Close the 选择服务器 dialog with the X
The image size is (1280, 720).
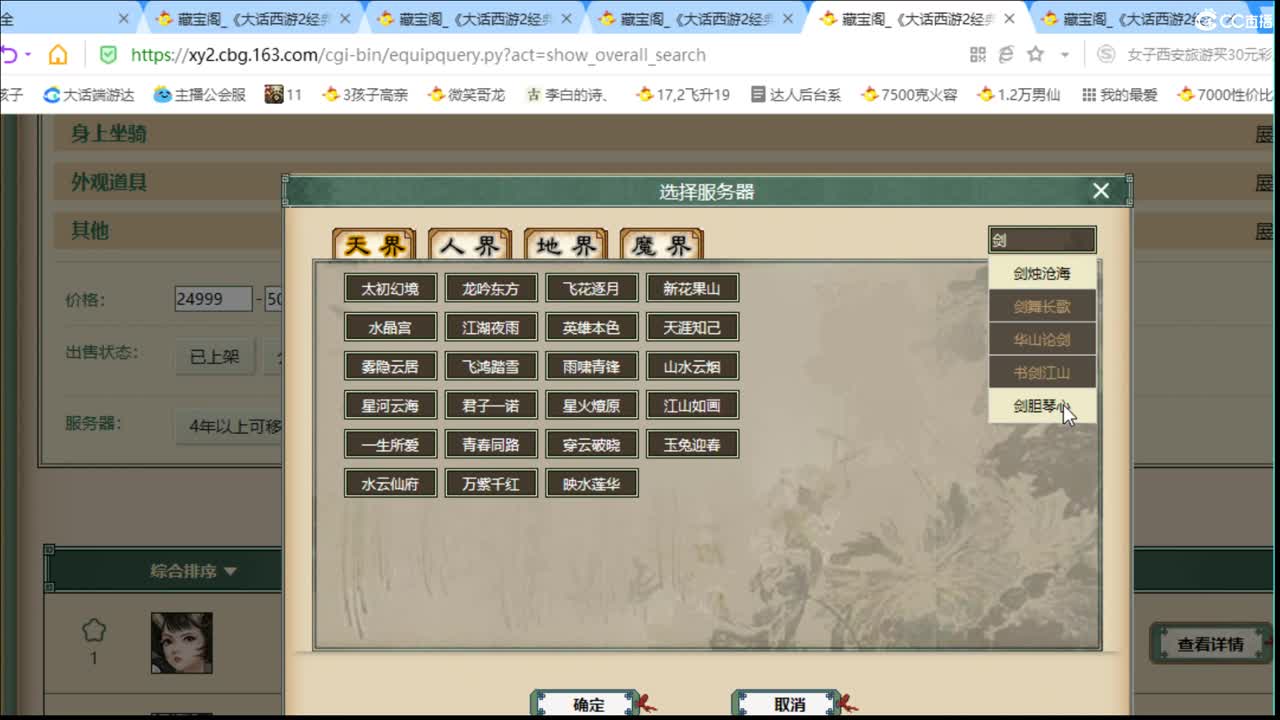click(1101, 191)
